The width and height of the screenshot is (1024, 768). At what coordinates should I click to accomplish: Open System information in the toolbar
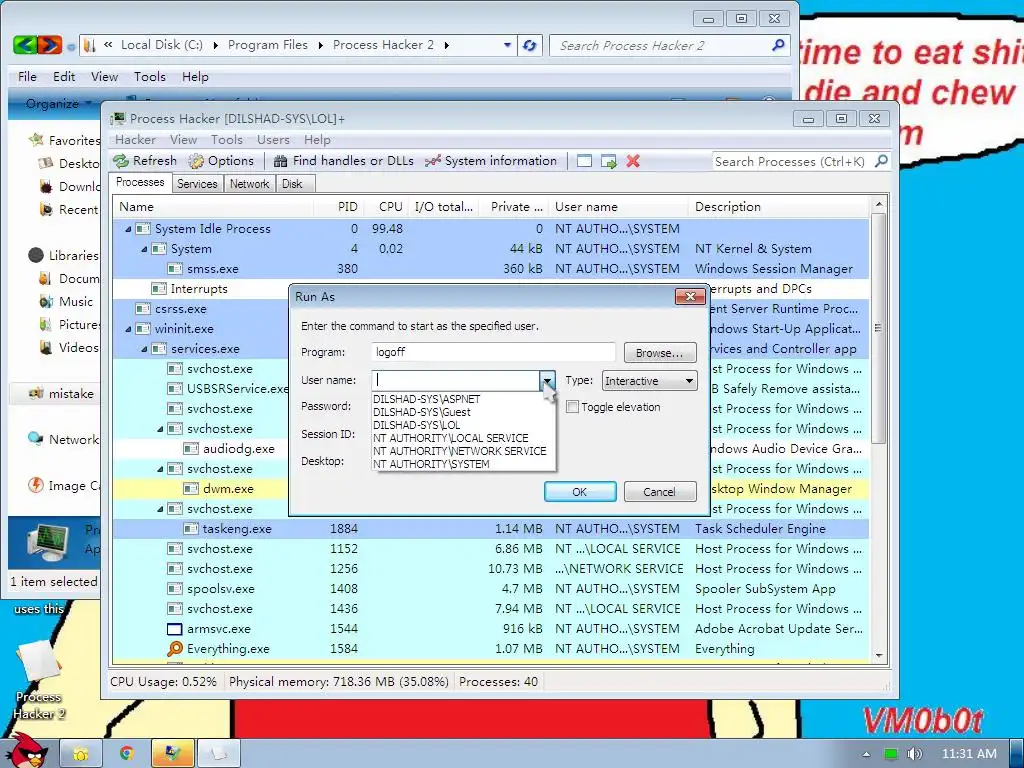click(x=491, y=161)
